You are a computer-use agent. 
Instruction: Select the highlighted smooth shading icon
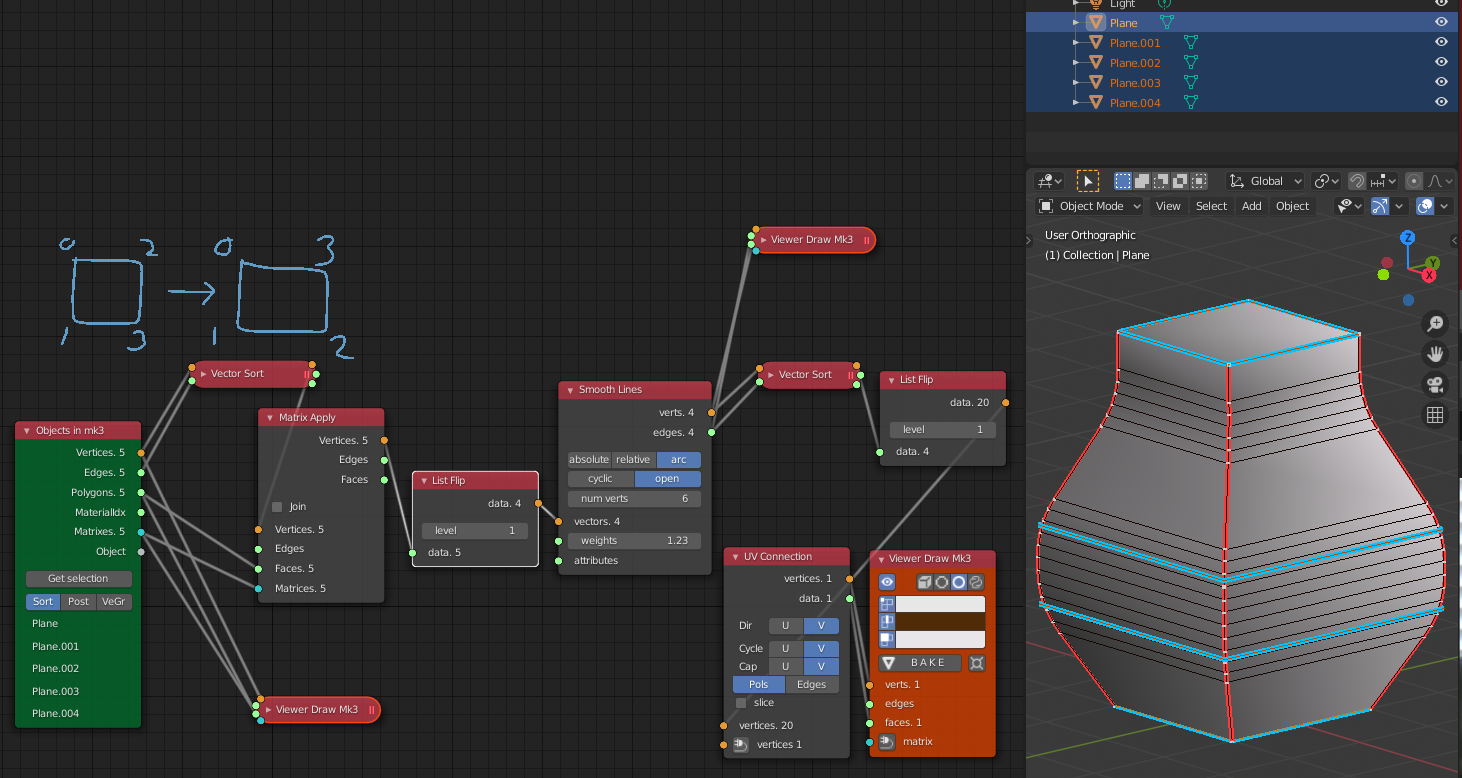959,582
